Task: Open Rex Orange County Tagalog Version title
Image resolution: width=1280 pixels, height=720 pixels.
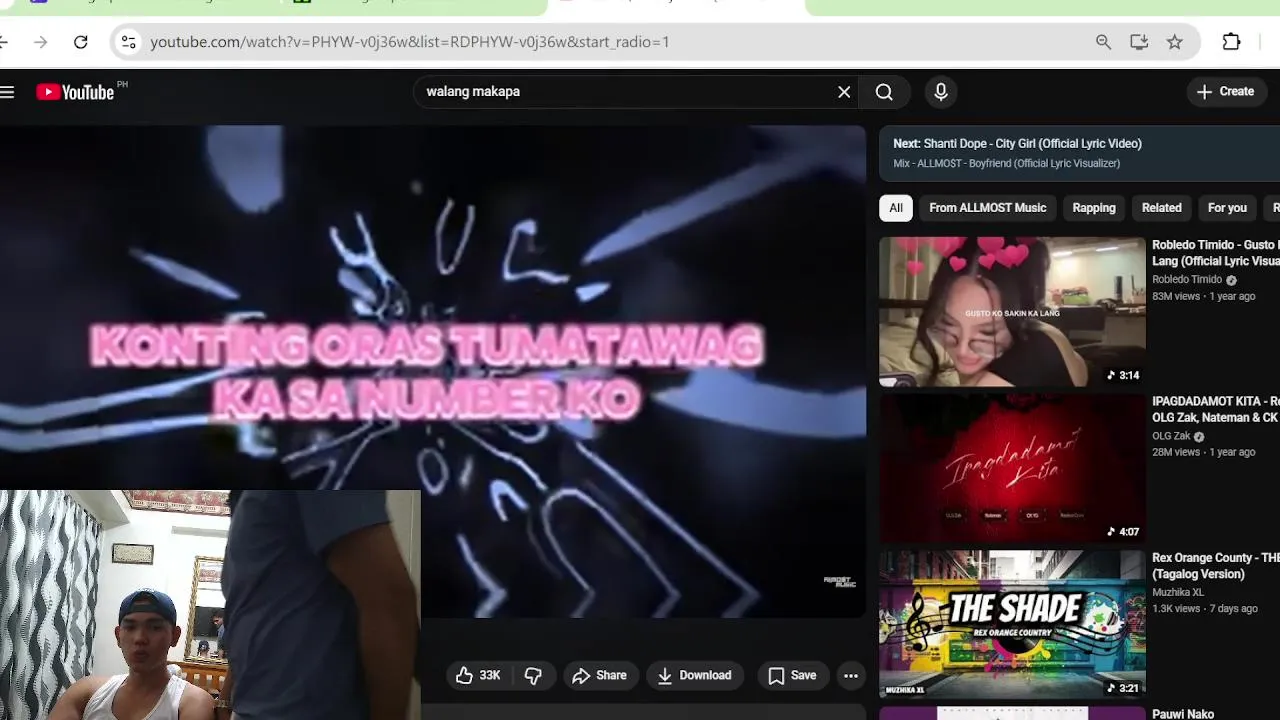Action: click(x=1216, y=566)
